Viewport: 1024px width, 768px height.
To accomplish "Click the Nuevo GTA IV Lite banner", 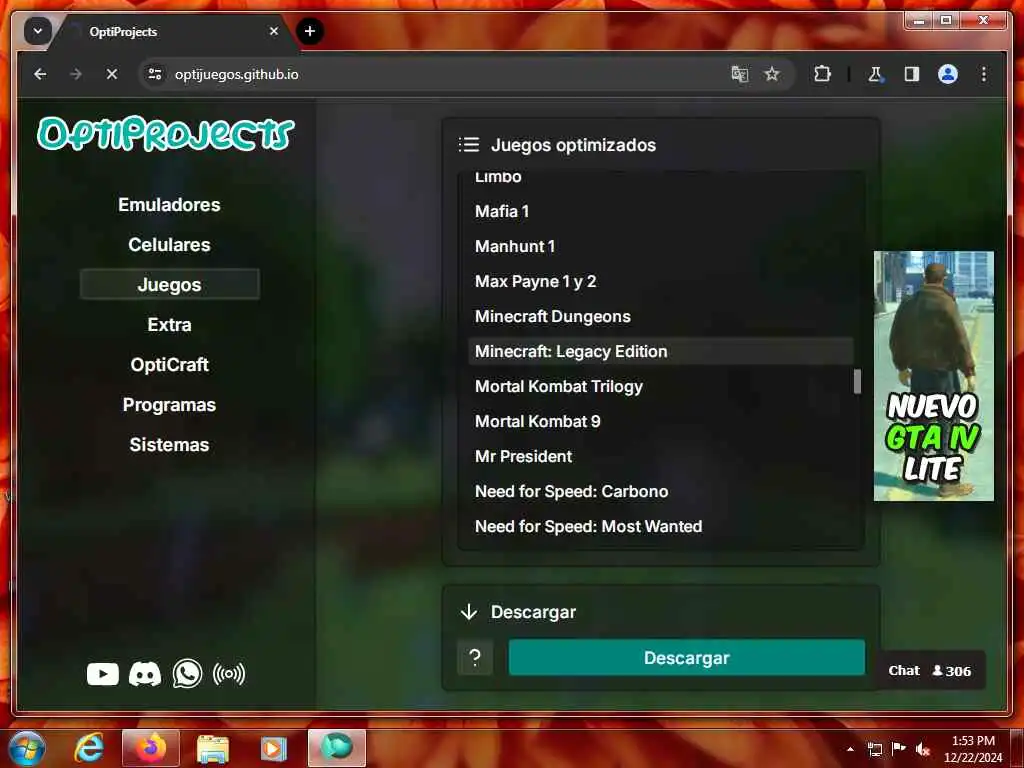I will (x=933, y=376).
